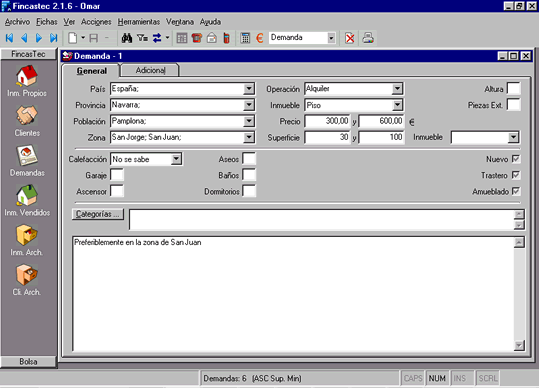Expand the Población dropdown
The width and height of the screenshot is (539, 388).
pyautogui.click(x=249, y=121)
